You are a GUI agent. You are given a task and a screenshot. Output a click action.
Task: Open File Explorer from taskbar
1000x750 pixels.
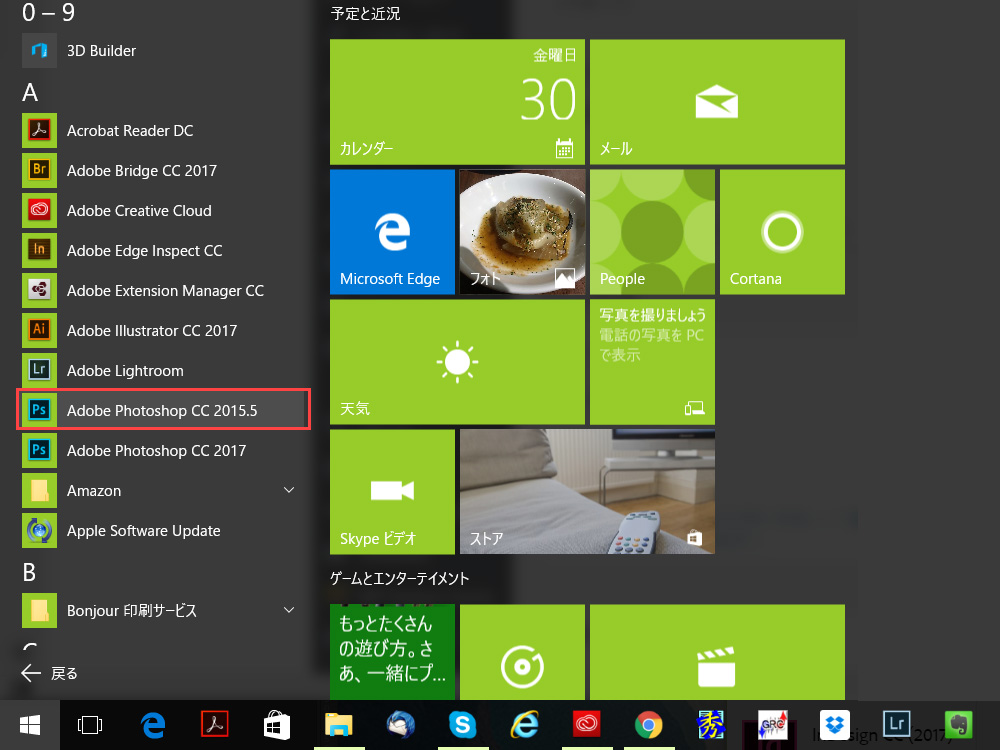(339, 725)
